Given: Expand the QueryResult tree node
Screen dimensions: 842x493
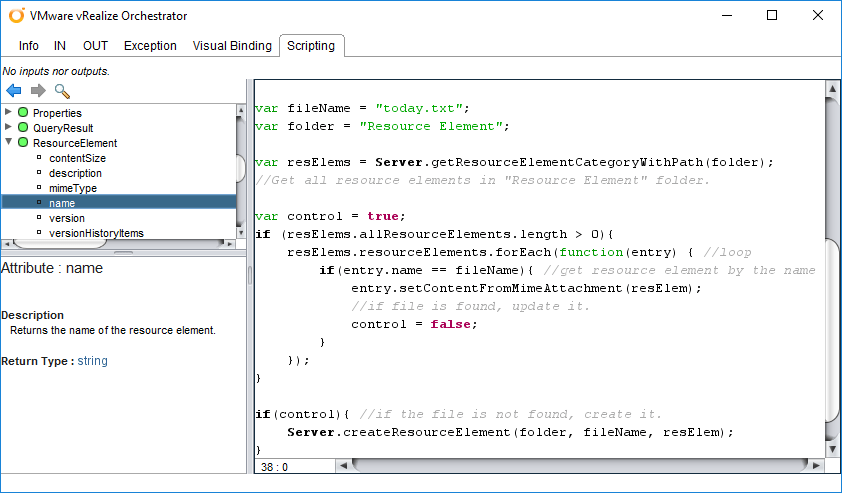Looking at the screenshot, I should pos(8,127).
